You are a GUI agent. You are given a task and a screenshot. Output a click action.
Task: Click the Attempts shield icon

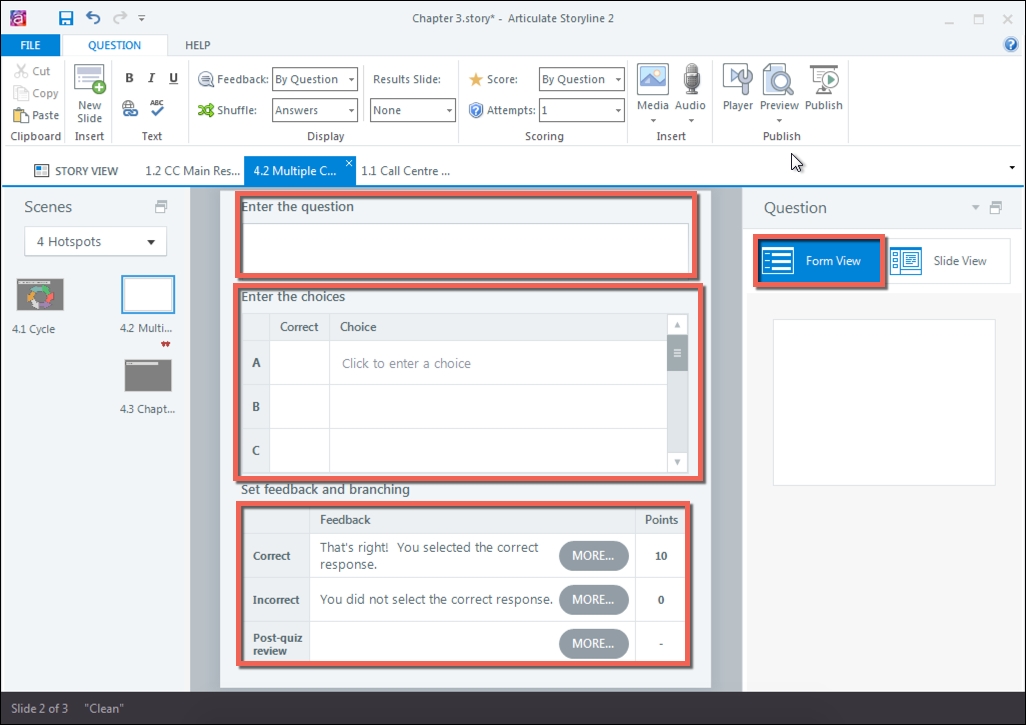pyautogui.click(x=476, y=110)
